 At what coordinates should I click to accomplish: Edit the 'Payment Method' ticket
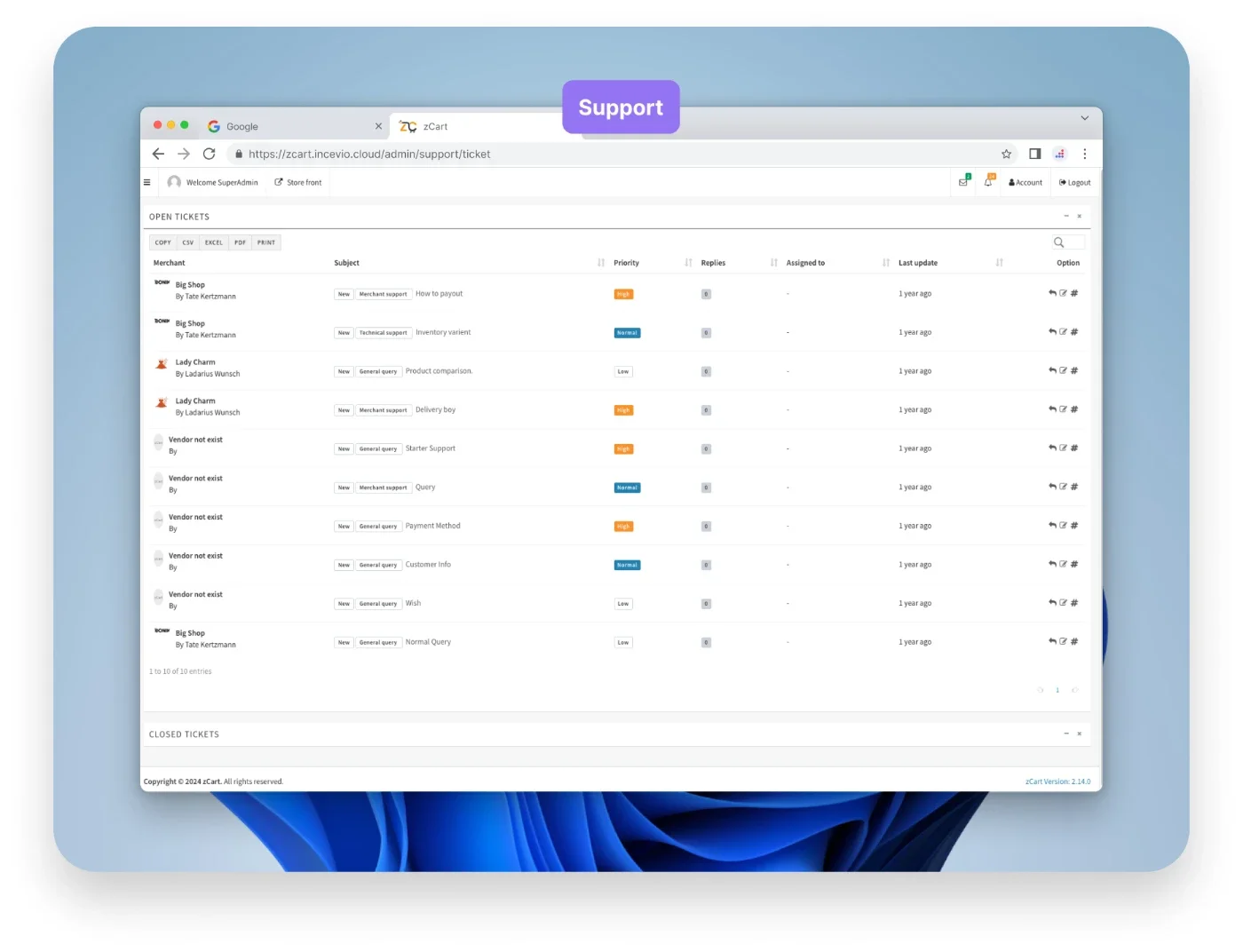coord(1063,526)
